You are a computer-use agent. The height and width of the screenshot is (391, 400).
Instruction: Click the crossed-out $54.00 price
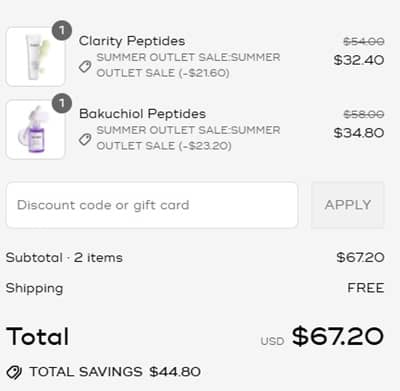click(364, 41)
